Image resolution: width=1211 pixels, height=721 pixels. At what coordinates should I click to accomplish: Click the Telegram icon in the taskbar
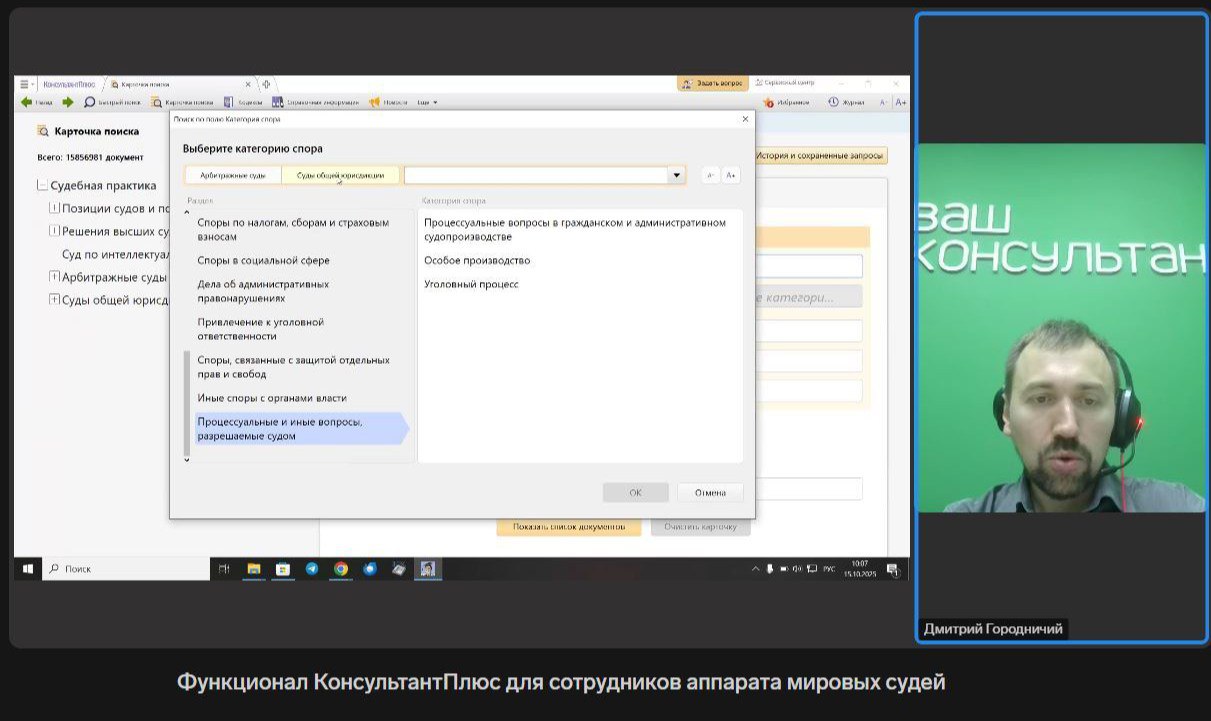pyautogui.click(x=312, y=569)
